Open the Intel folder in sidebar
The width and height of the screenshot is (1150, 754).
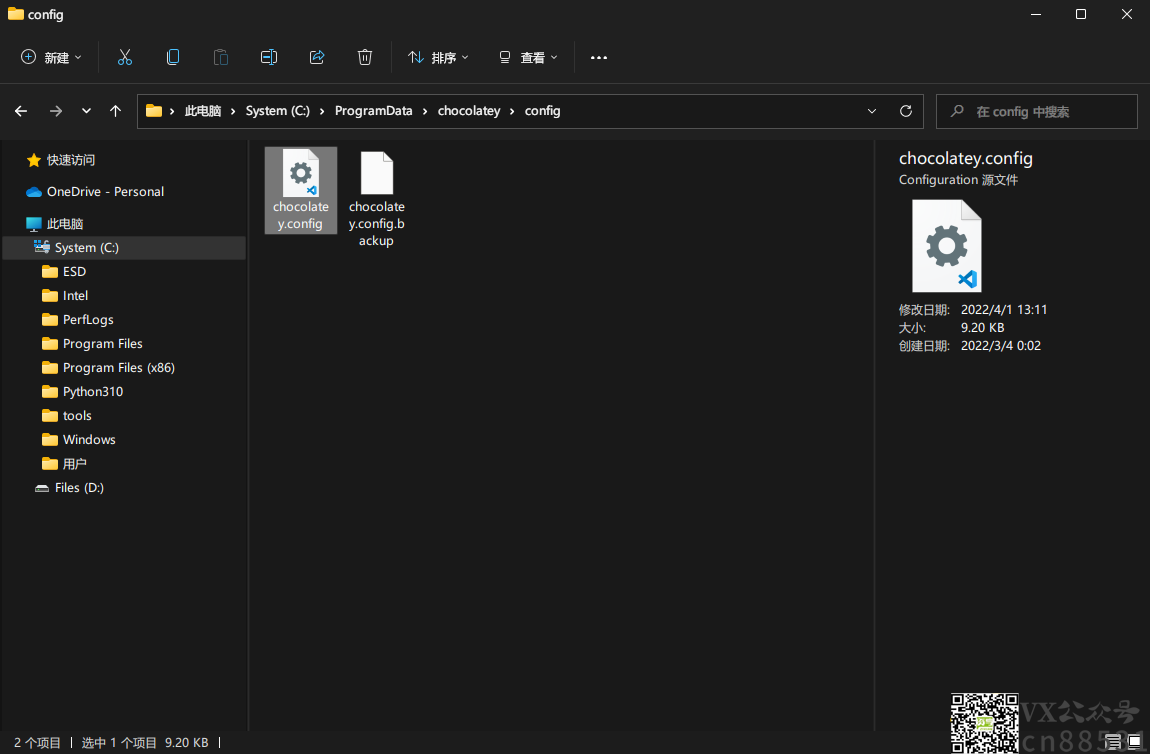(65, 296)
